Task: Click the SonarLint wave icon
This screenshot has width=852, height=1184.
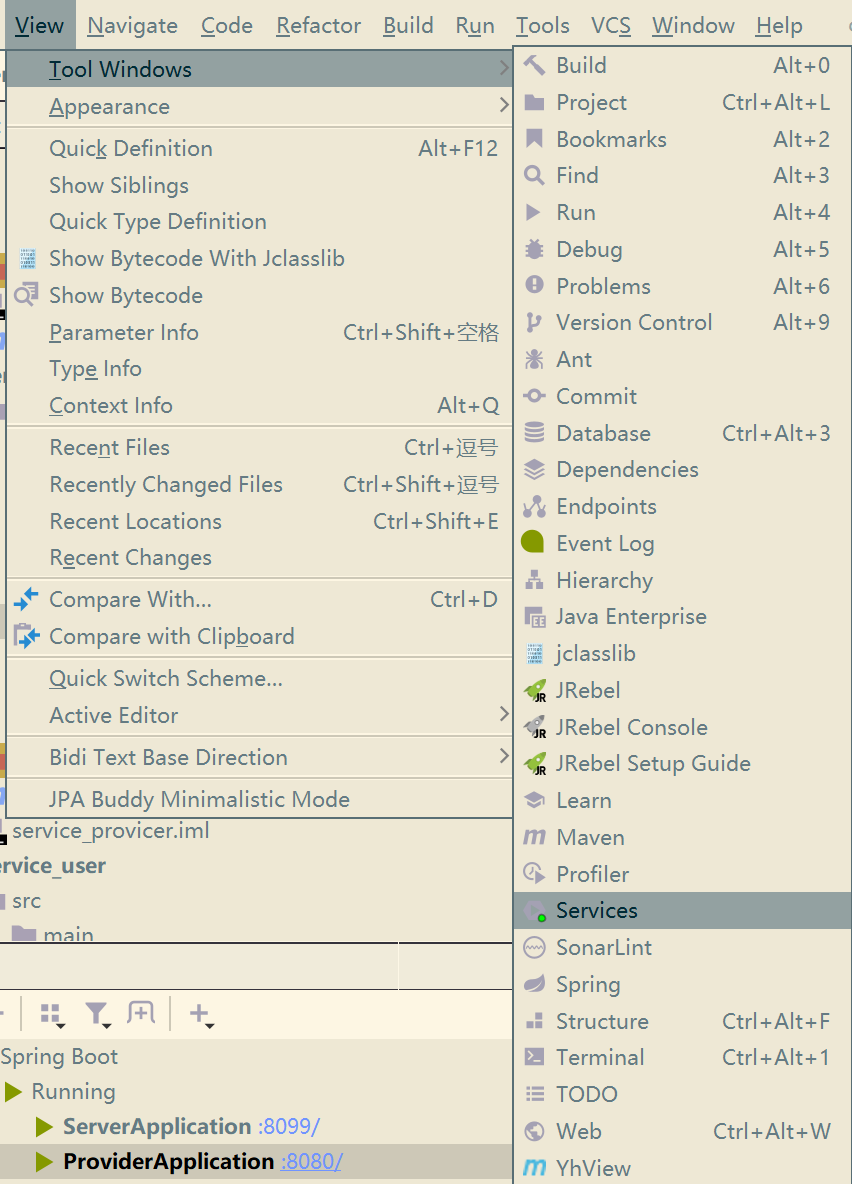Action: click(x=534, y=947)
